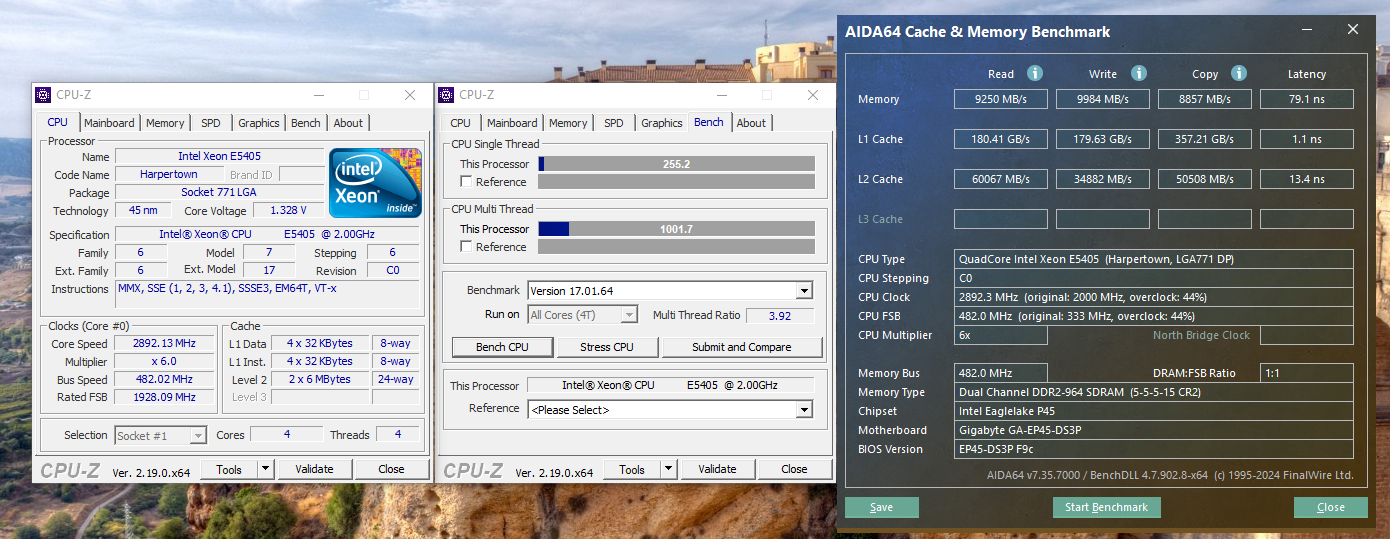This screenshot has width=1390, height=539.
Task: Open the Socket #1 selection dropdown
Action: (198, 435)
